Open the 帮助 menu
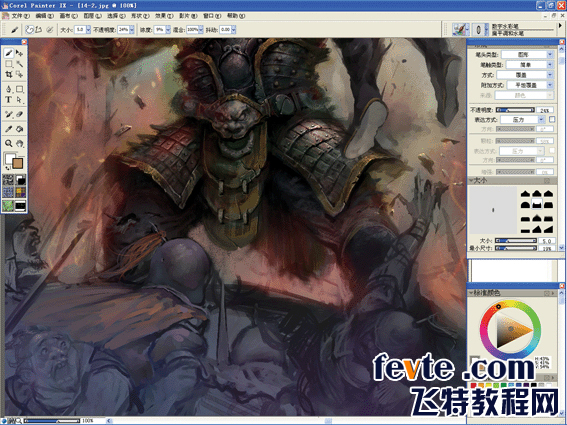Viewport: 567px width, 425px height. pos(235,16)
